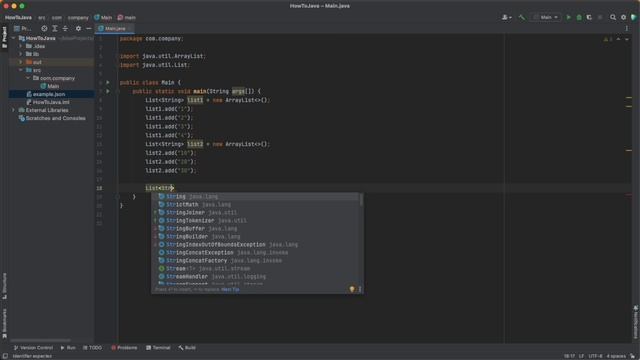
Task: Start the Debug bug icon
Action: click(579, 18)
